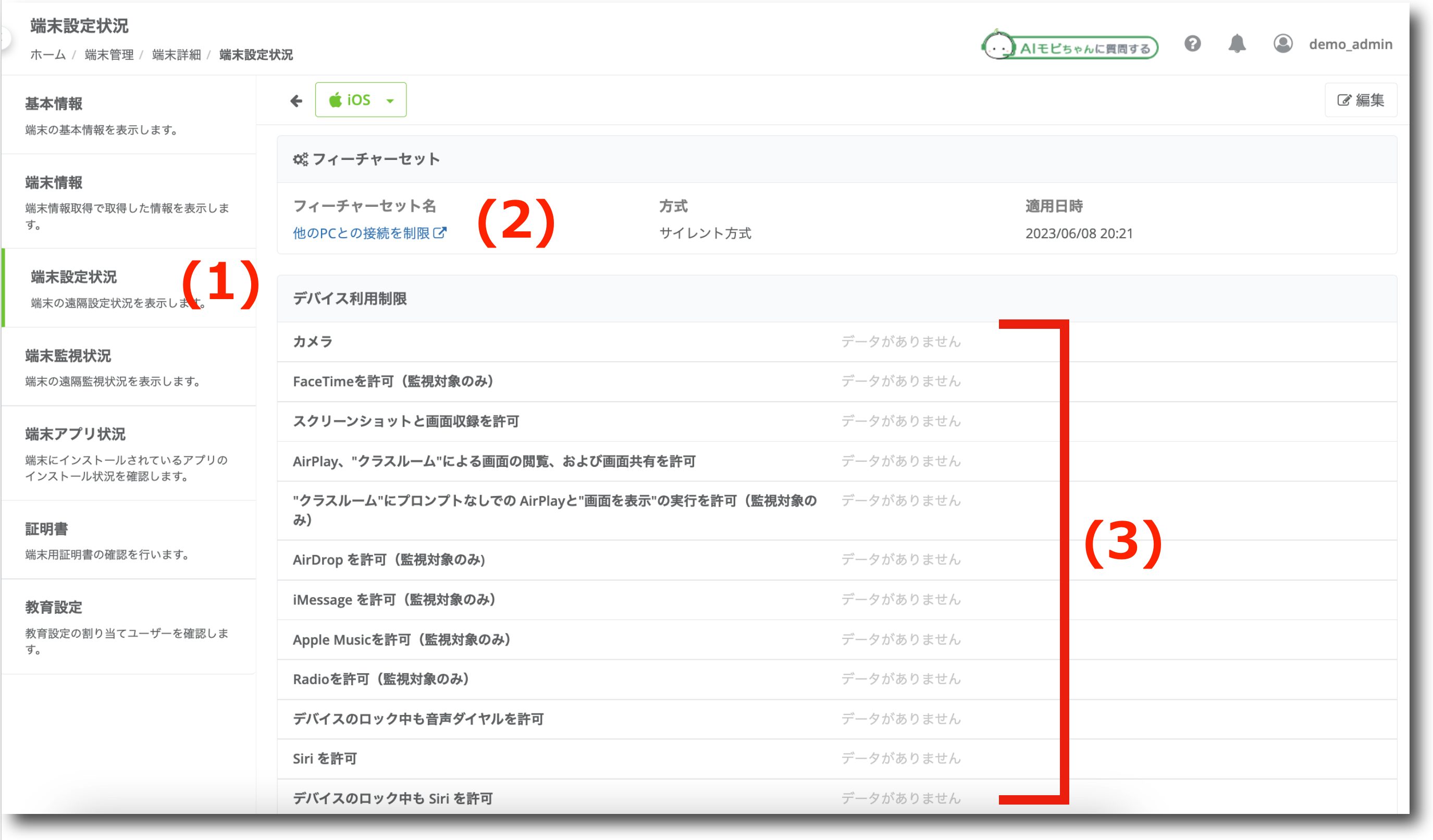Click the AirPlay、"クラスルーム"による画面の閲覧 row
Screen dimensions: 1433x840
(x=836, y=461)
